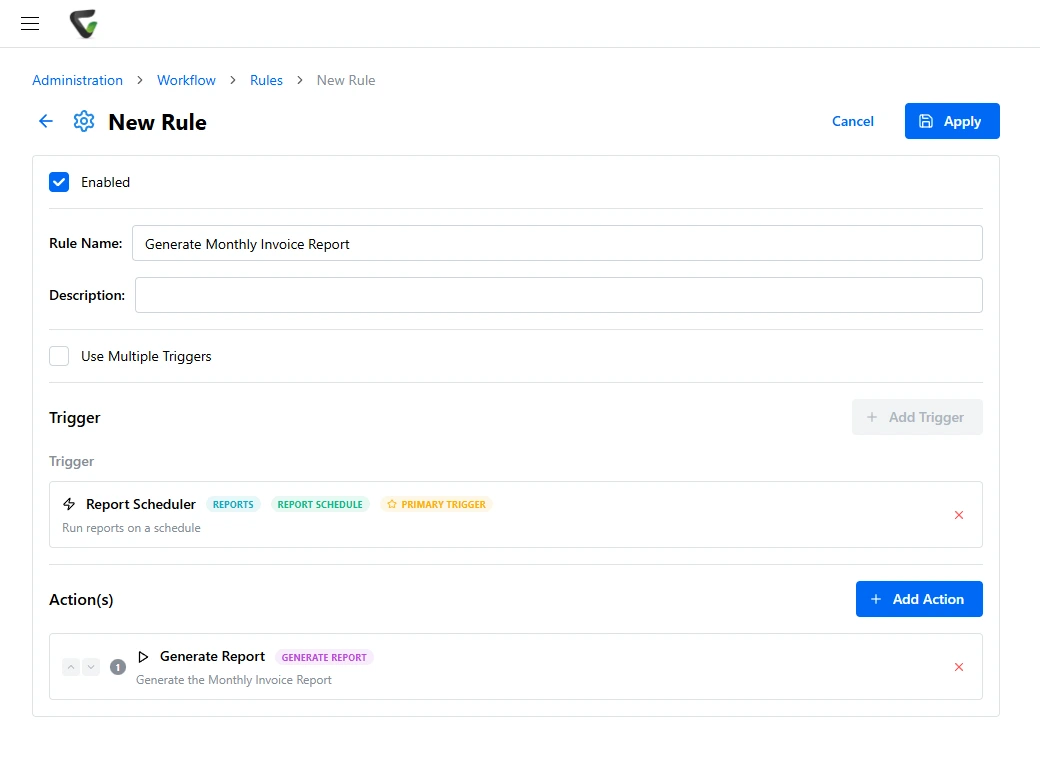
Task: Click 'Generate the Monthly Invoice Report' description
Action: [x=233, y=680]
